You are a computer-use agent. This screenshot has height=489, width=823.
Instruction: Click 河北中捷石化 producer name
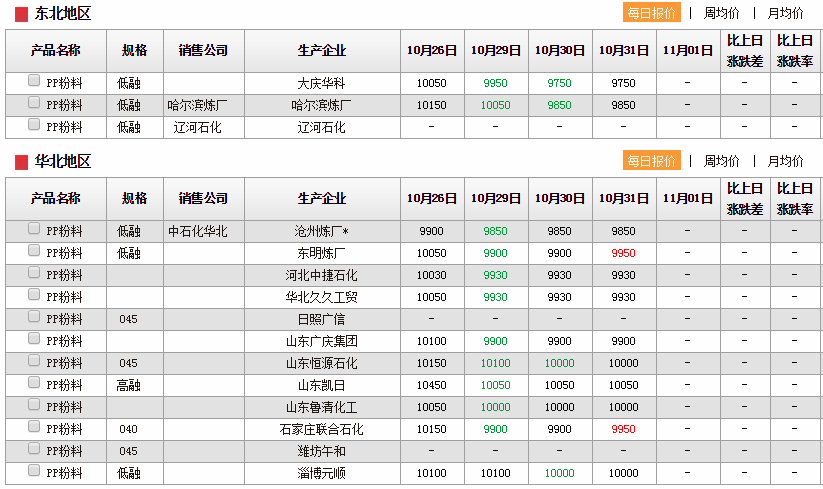click(x=321, y=275)
